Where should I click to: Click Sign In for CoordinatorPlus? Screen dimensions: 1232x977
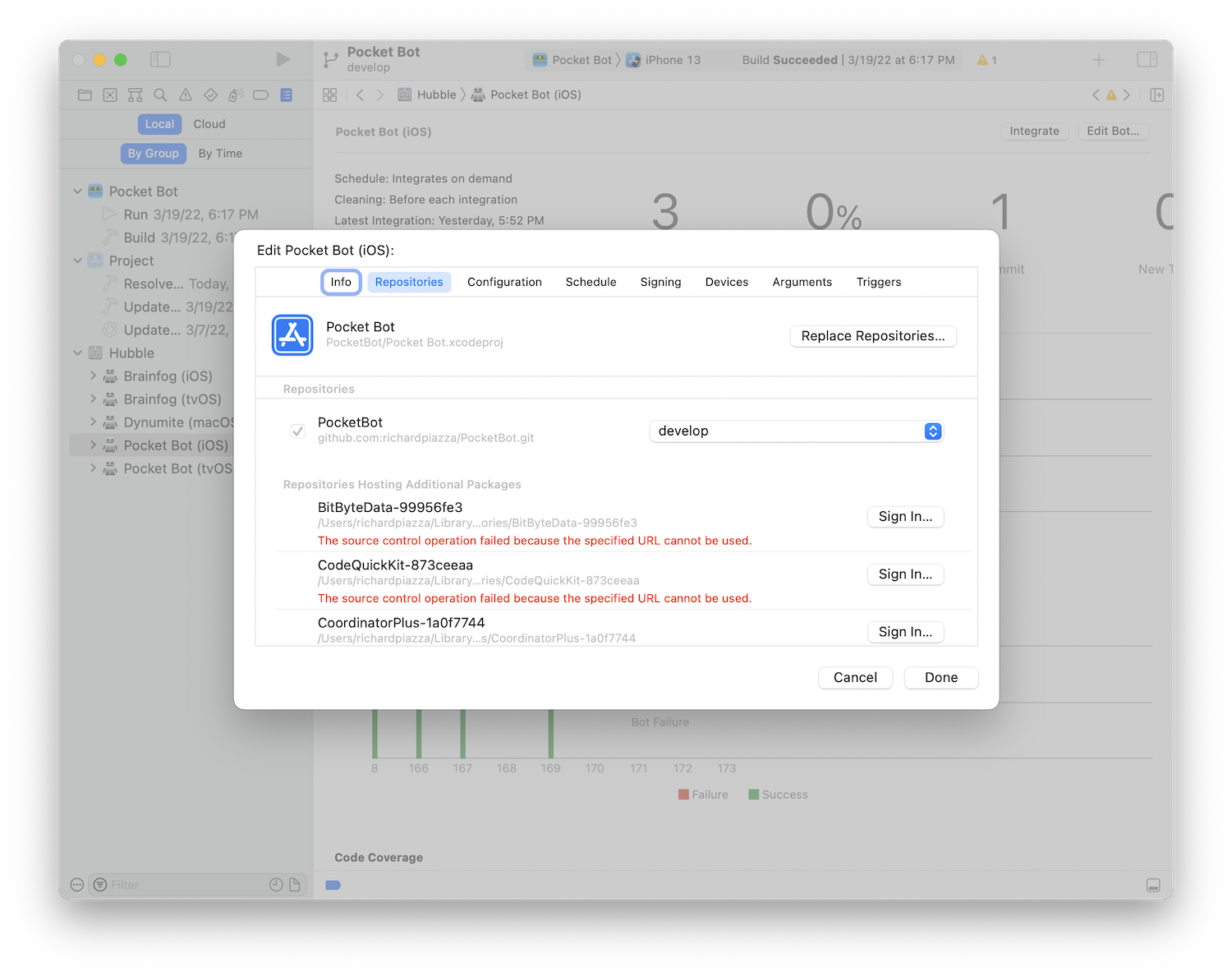click(906, 632)
